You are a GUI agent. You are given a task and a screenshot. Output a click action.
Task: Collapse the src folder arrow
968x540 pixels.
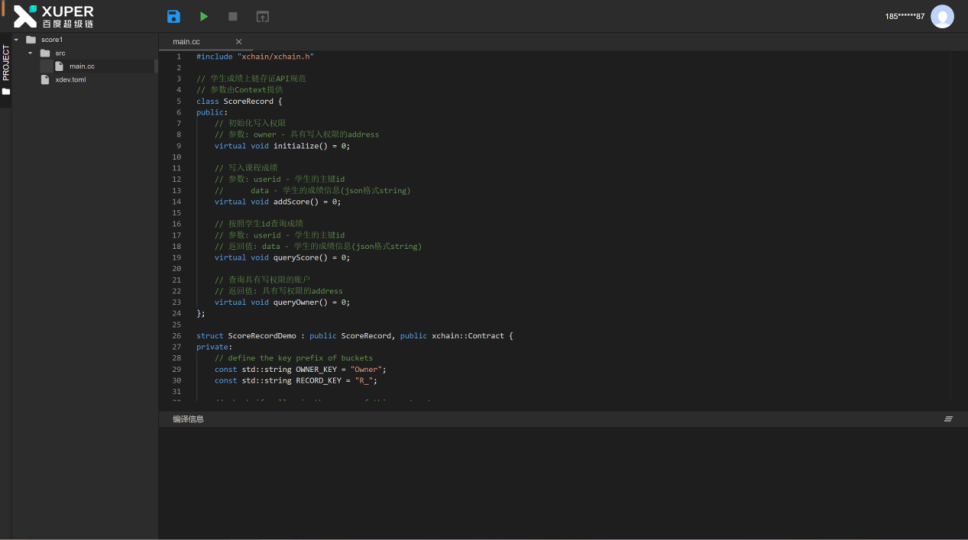point(31,52)
